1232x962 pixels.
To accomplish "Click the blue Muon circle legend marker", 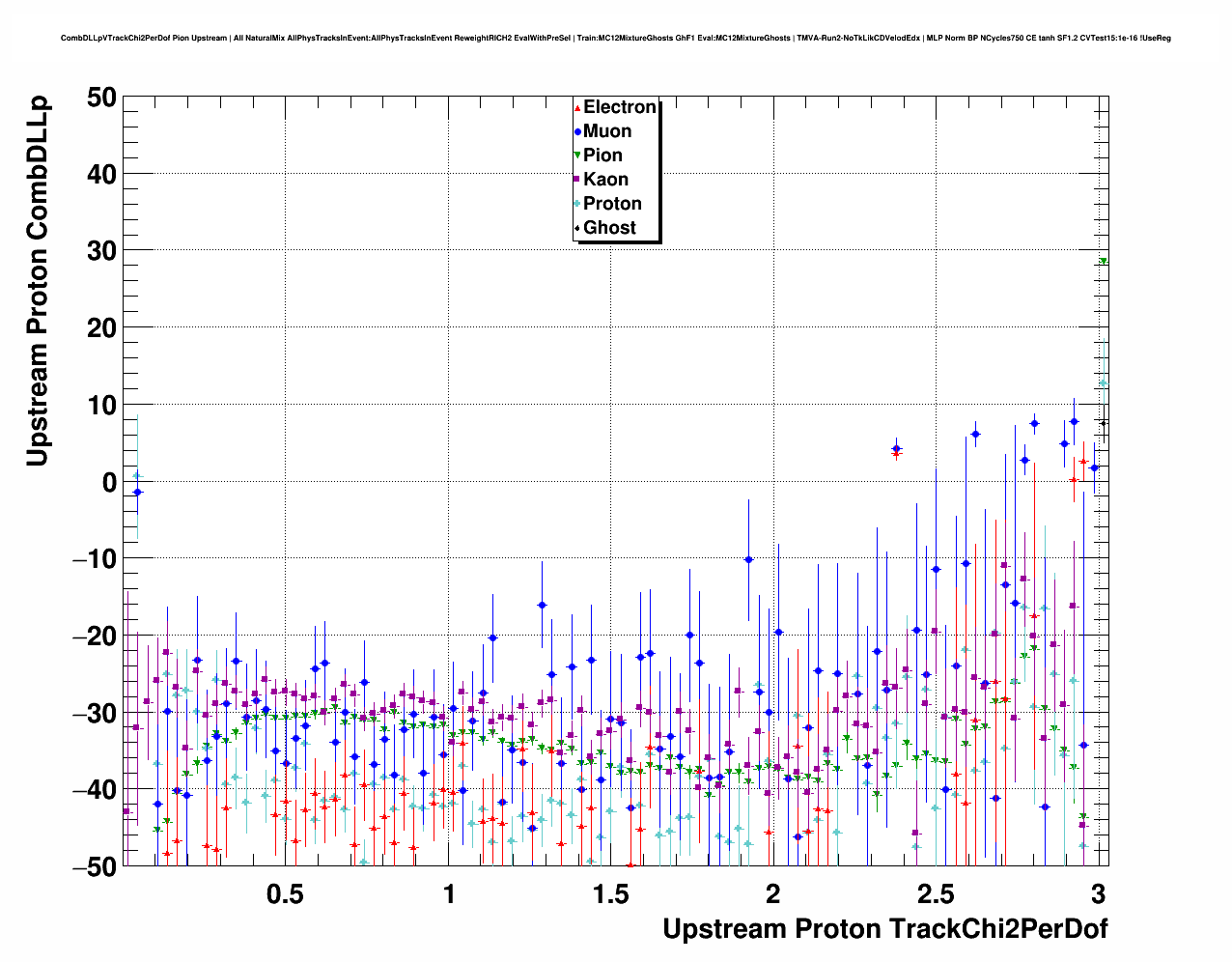I will (577, 132).
